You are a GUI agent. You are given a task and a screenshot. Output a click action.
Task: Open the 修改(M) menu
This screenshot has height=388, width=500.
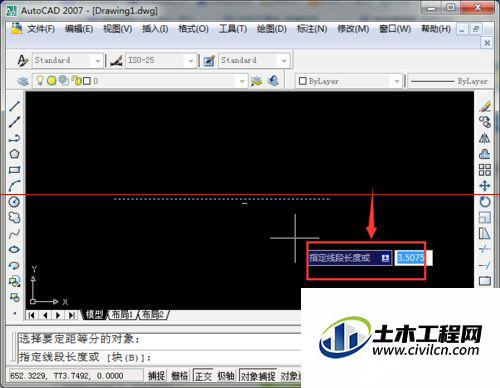[x=353, y=29]
